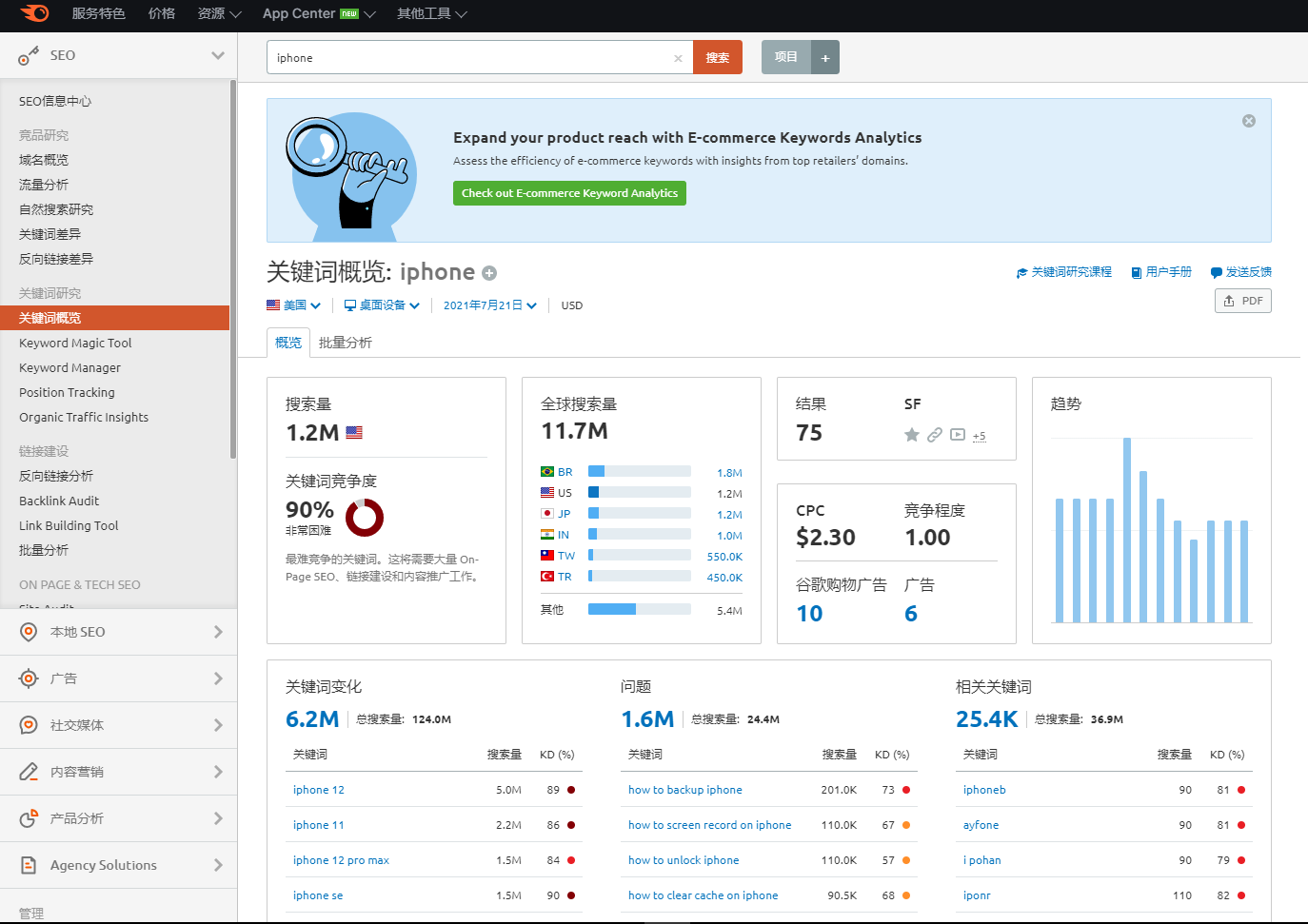Screen dimensions: 1308x924
Task: Expand the +5 SERP features link
Action: click(979, 436)
